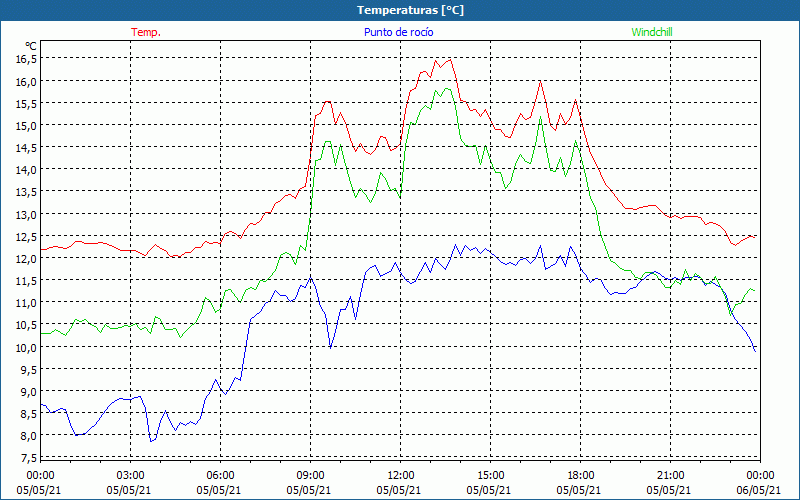This screenshot has height=500, width=800.
Task: Click the green windchill spike near 16:40
Action: (540, 117)
